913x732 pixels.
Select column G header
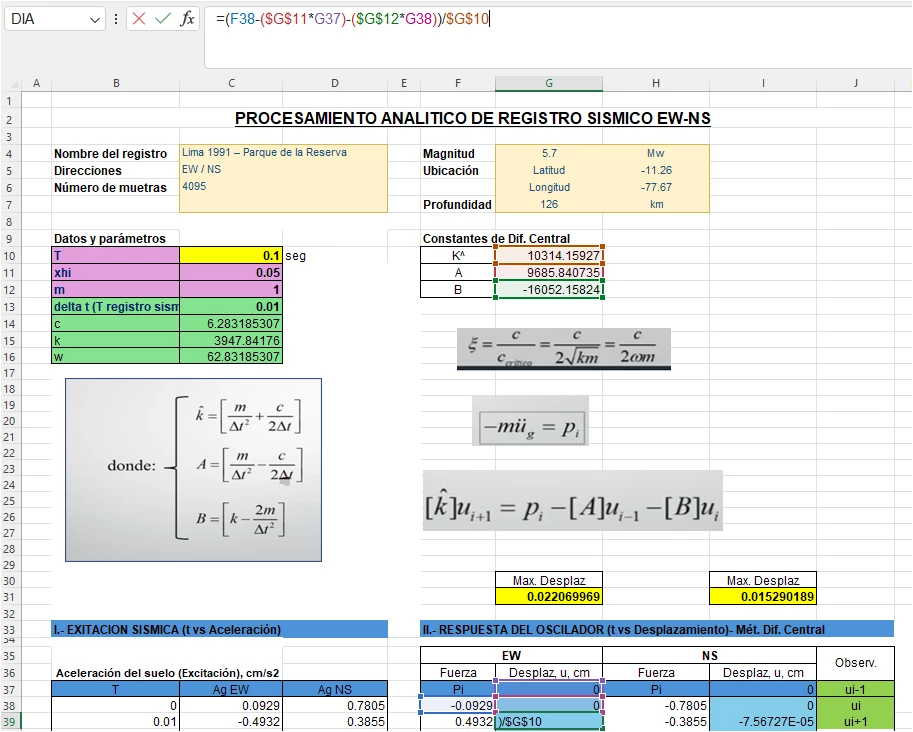coord(548,83)
